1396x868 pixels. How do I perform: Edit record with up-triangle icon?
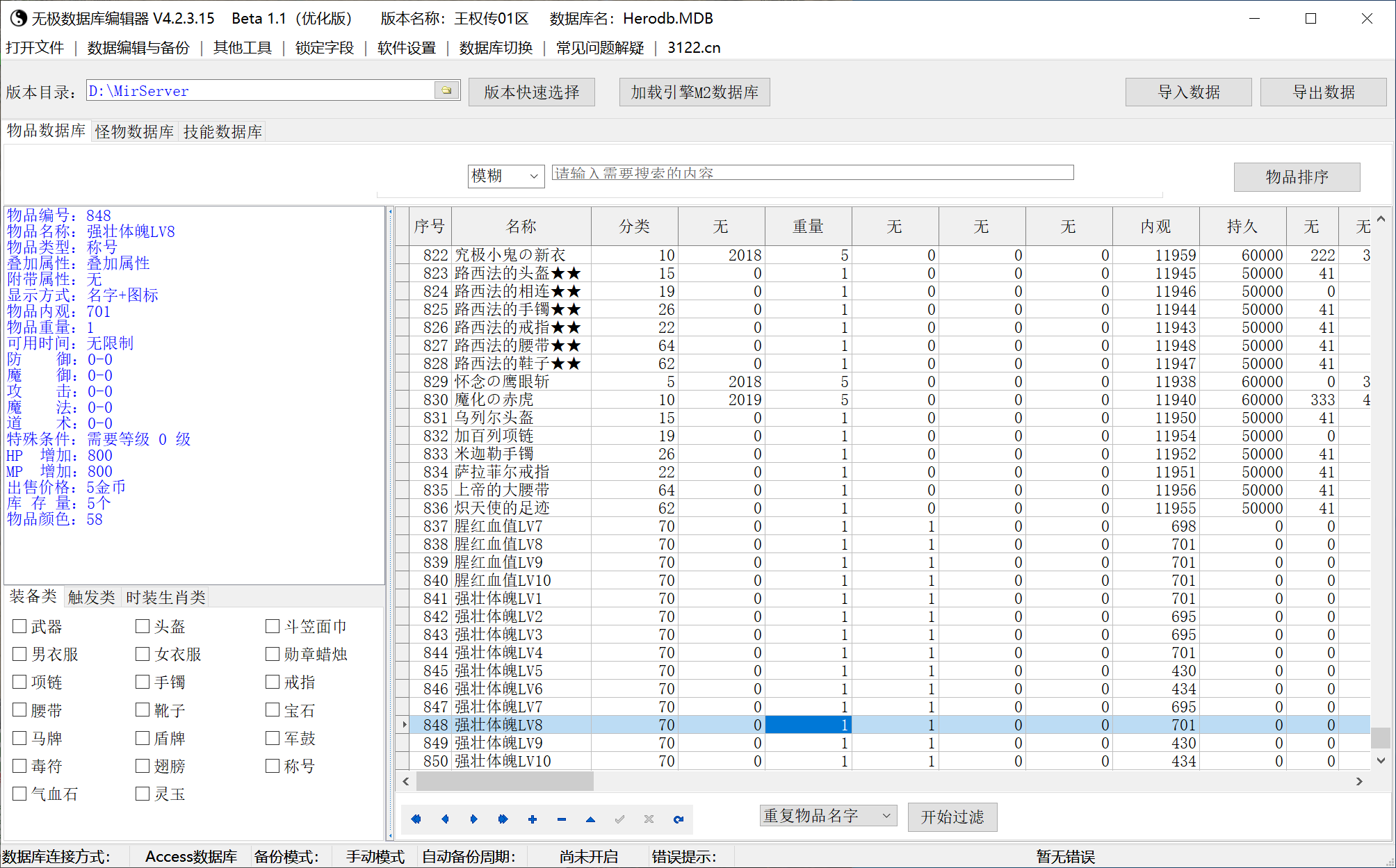point(590,819)
